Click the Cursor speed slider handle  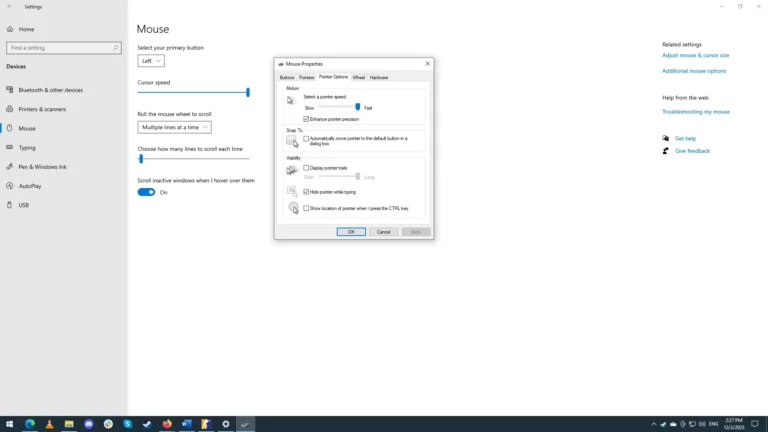[248, 92]
